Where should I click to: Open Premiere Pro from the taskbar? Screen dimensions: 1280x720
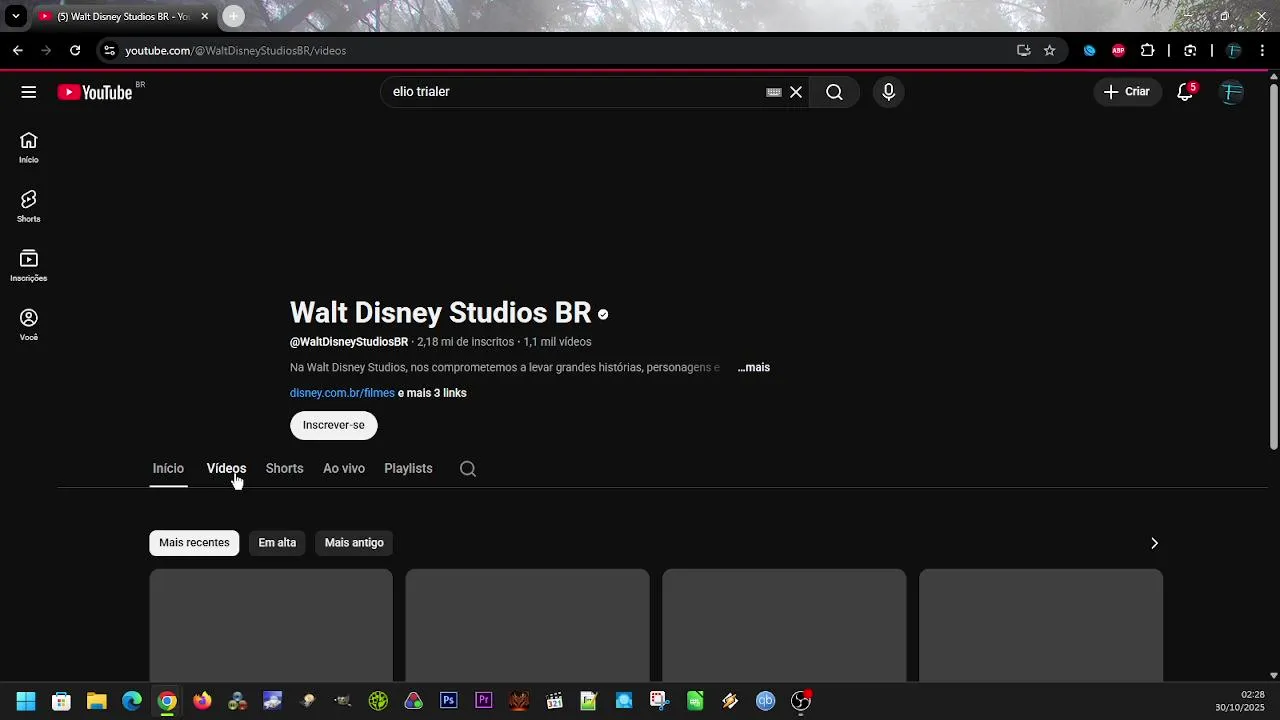484,701
